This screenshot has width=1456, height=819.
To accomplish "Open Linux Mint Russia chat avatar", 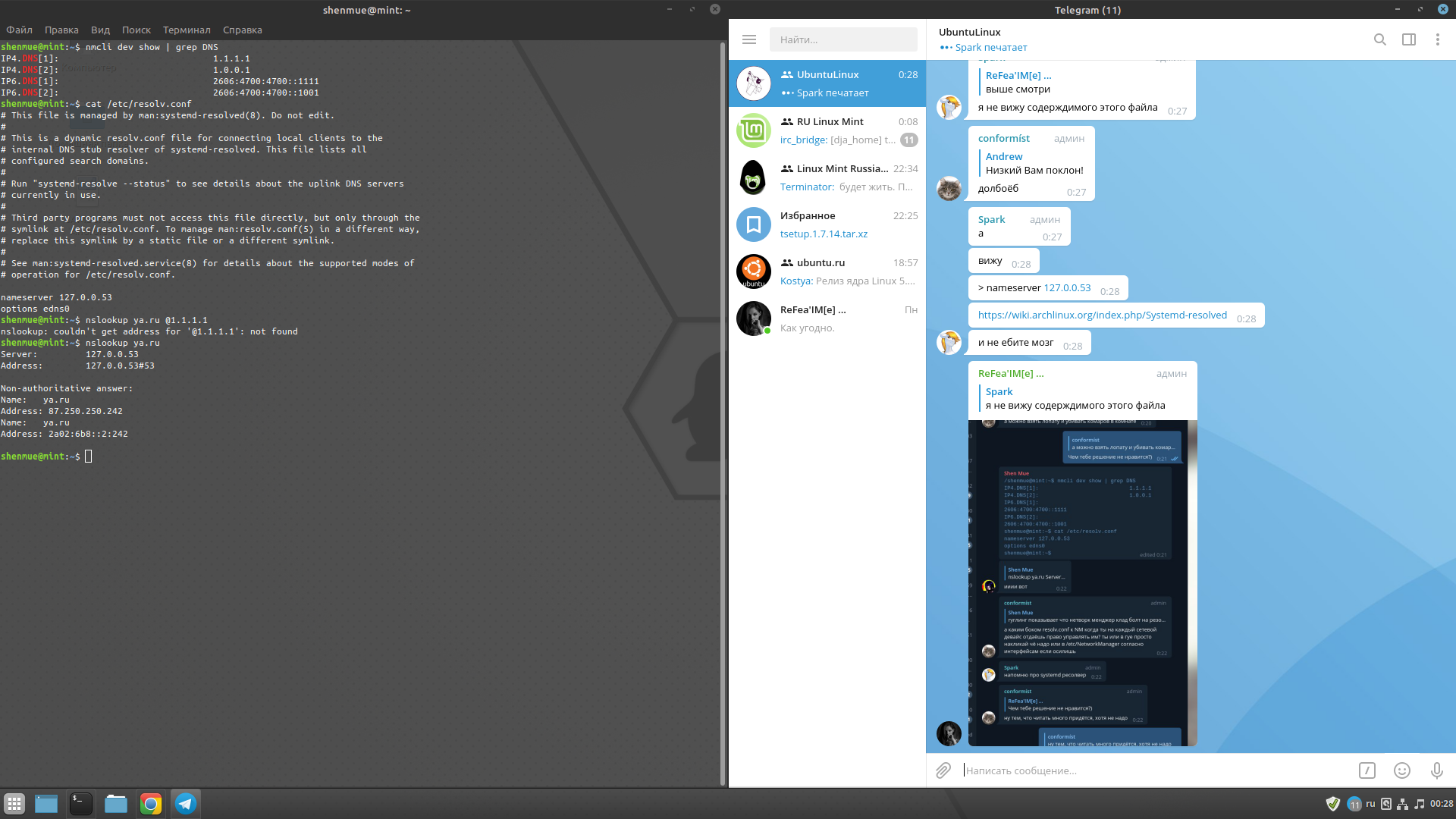I will 754,177.
